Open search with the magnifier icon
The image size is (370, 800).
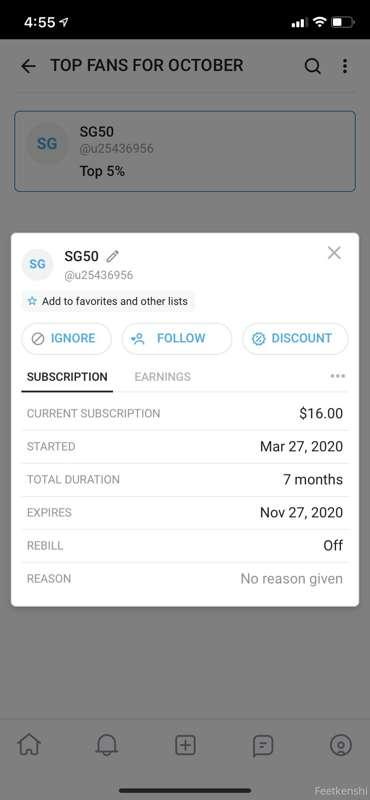tap(312, 66)
